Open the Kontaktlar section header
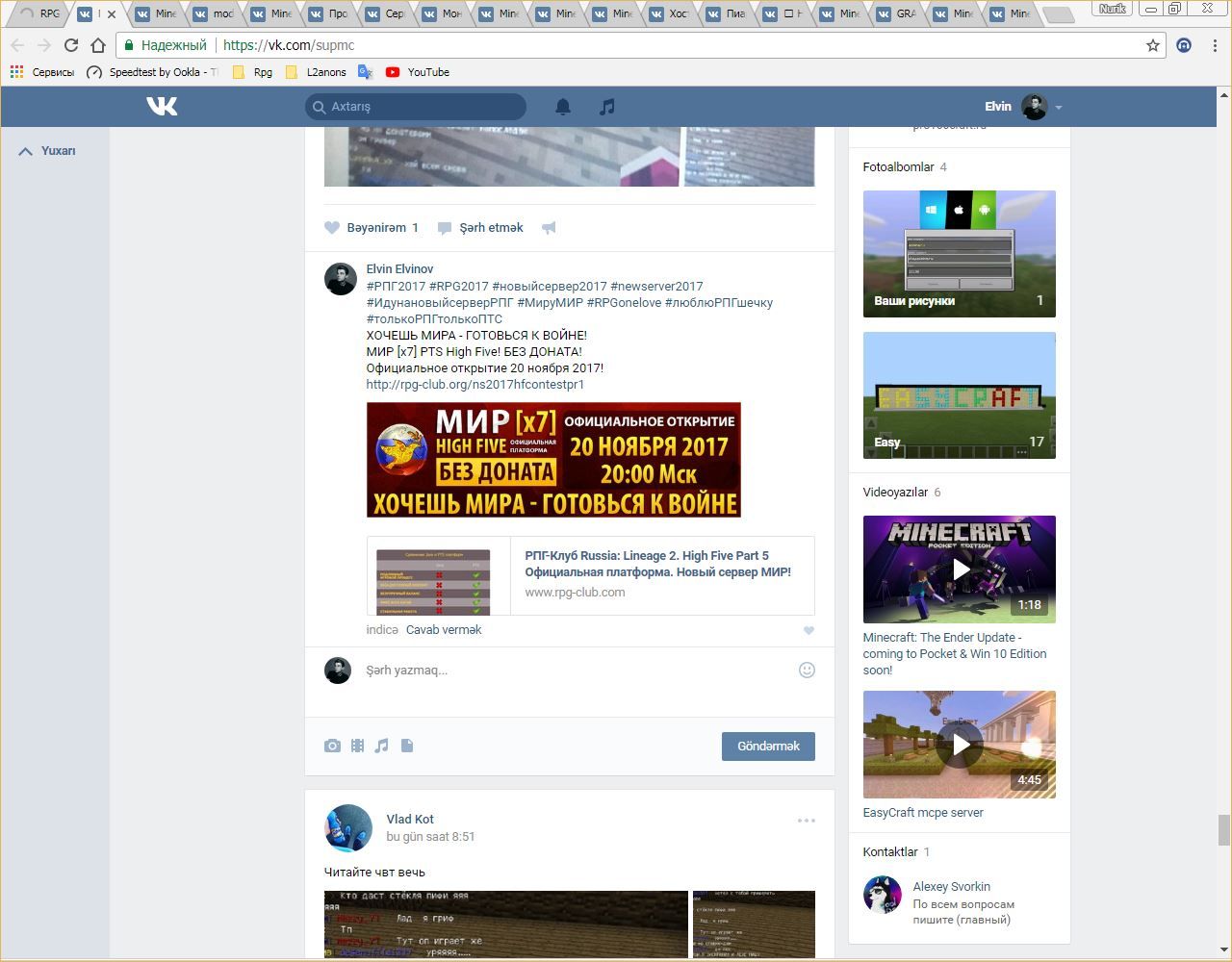The height and width of the screenshot is (962, 1232). [x=890, y=852]
